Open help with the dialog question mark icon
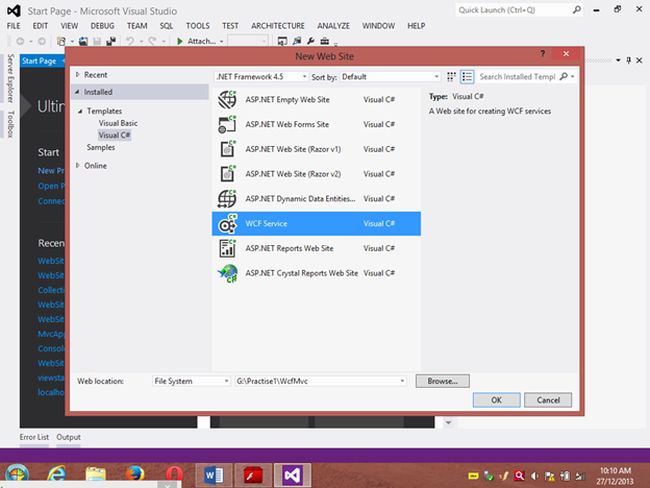 point(542,53)
